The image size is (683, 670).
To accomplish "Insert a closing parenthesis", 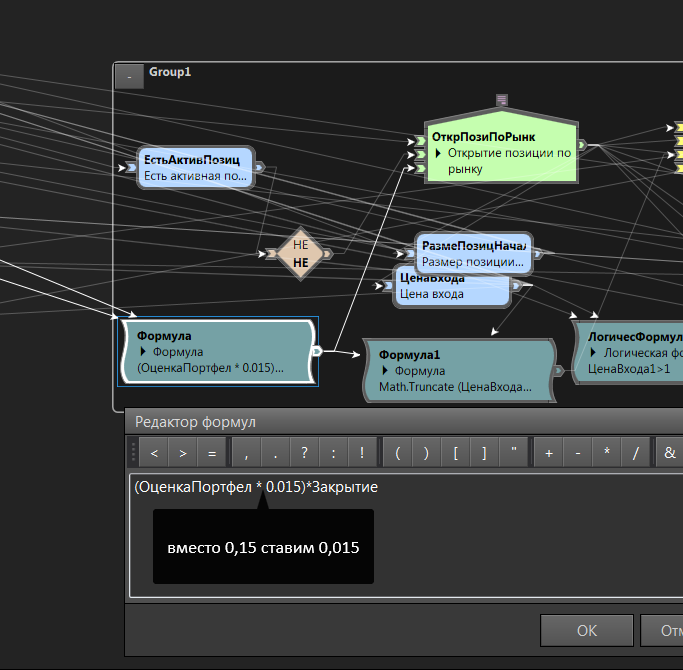I will [x=426, y=453].
